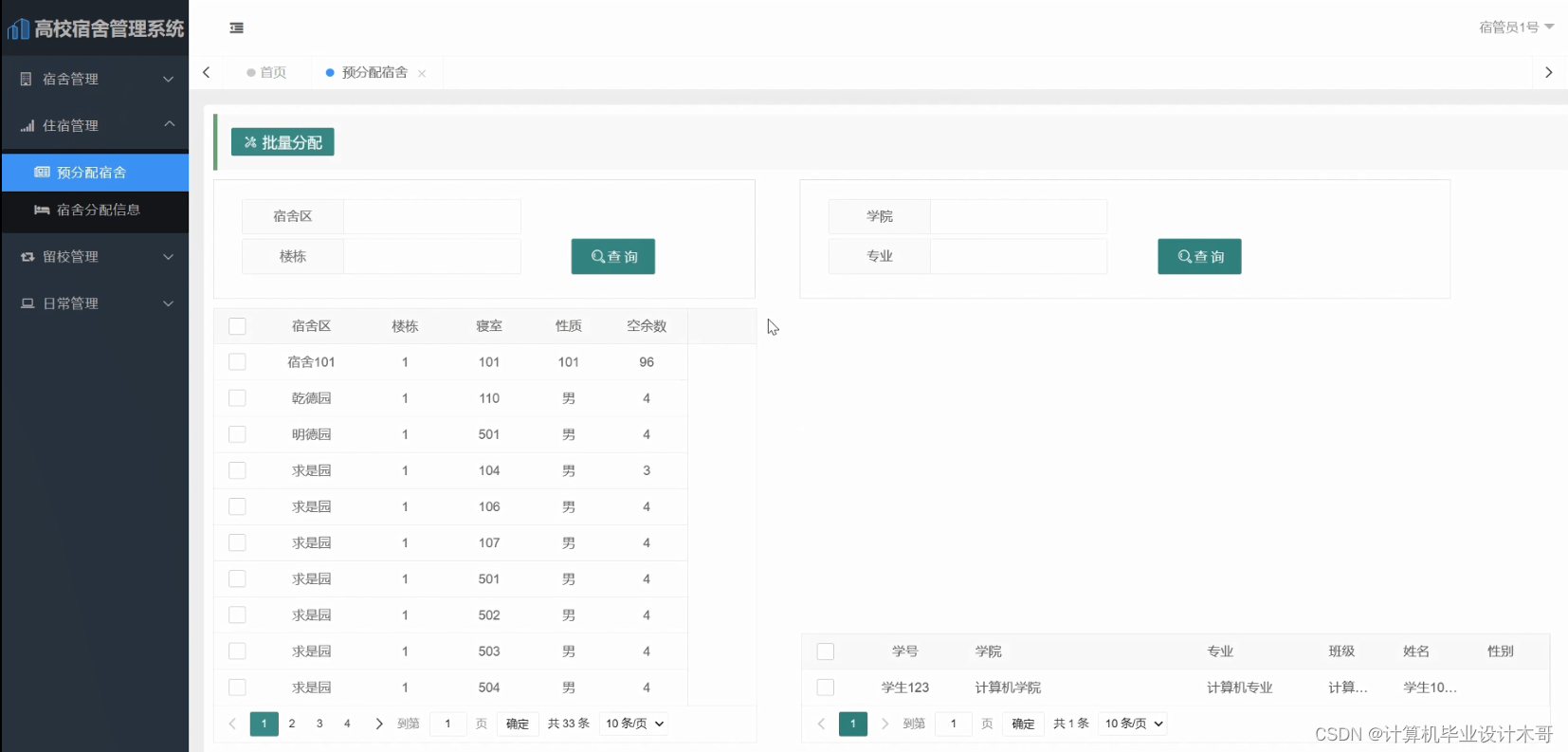Screen dimensions: 1568x752
Task: Click 确定 in dormitory table pagination
Action: point(518,724)
